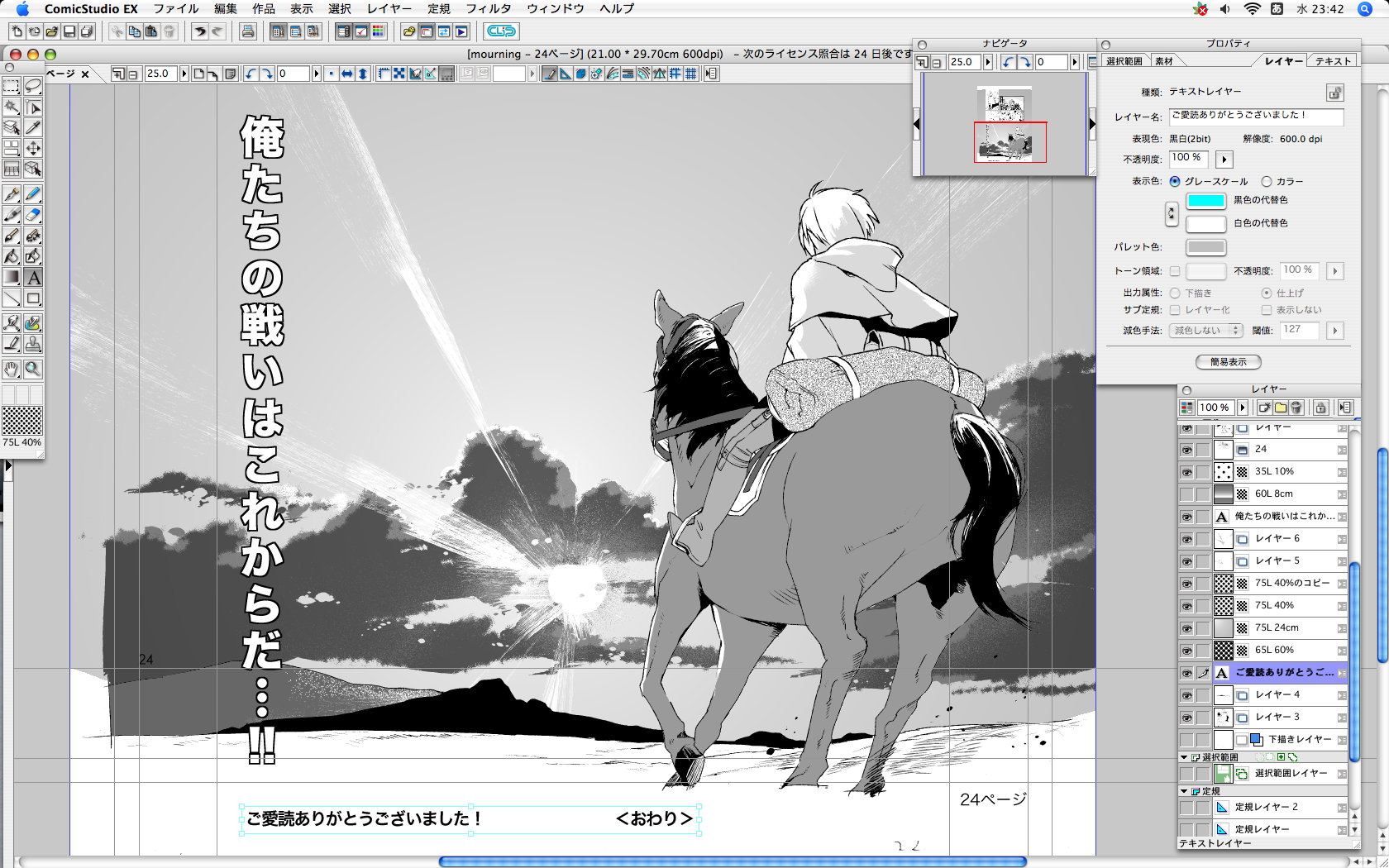Select the move layer tool
1389x868 pixels.
(x=33, y=148)
